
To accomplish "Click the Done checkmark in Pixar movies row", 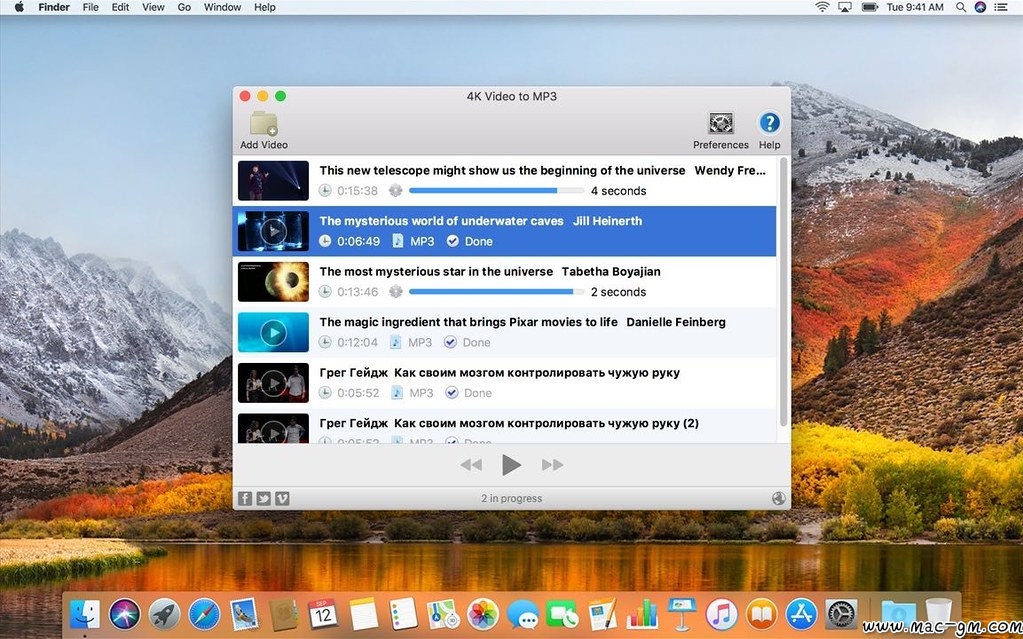I will pos(450,342).
